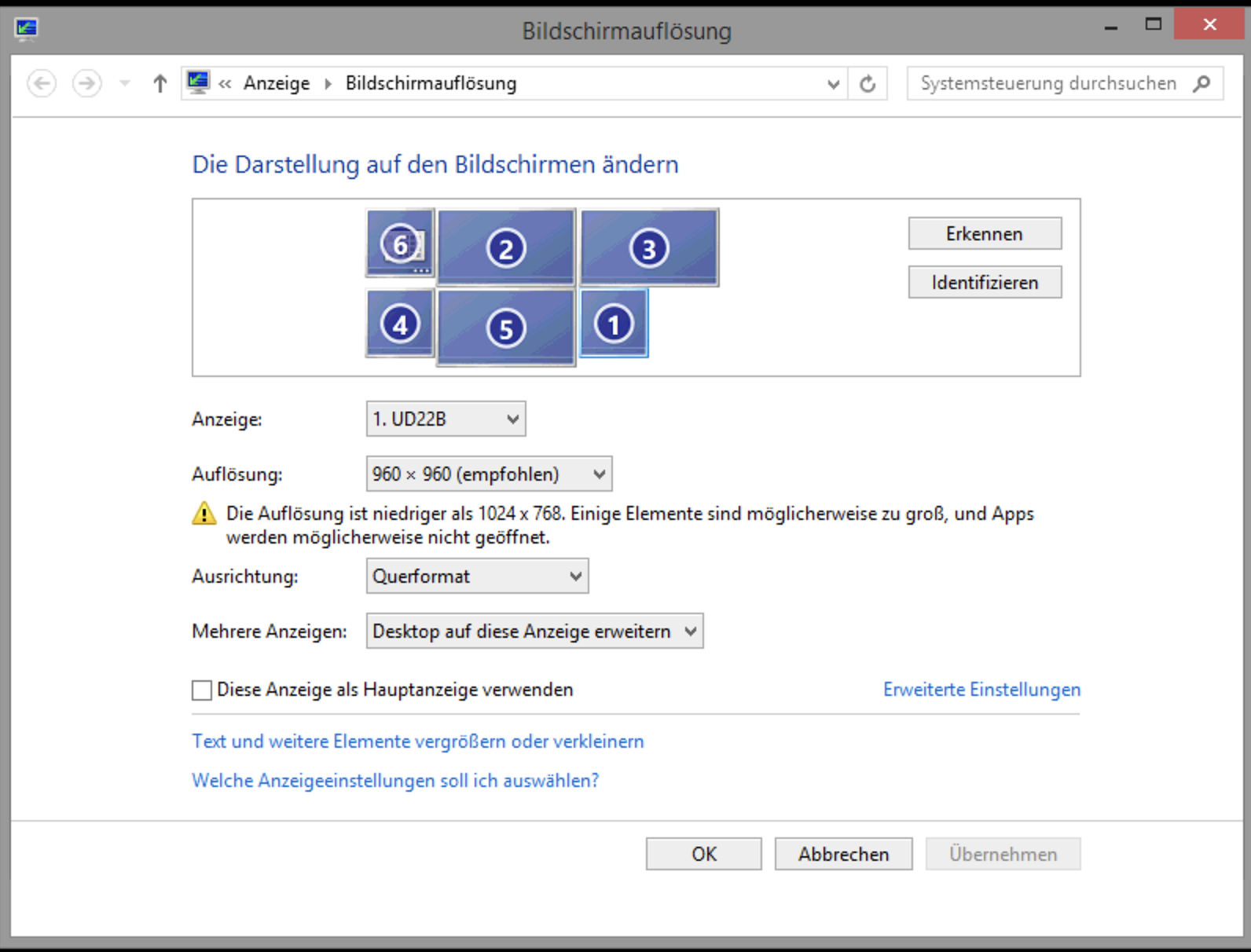Click the Back navigation arrow

[x=42, y=83]
